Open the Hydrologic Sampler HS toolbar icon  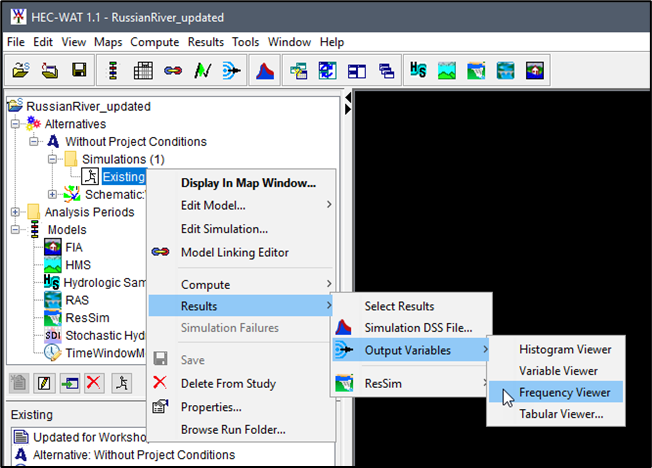coord(418,69)
